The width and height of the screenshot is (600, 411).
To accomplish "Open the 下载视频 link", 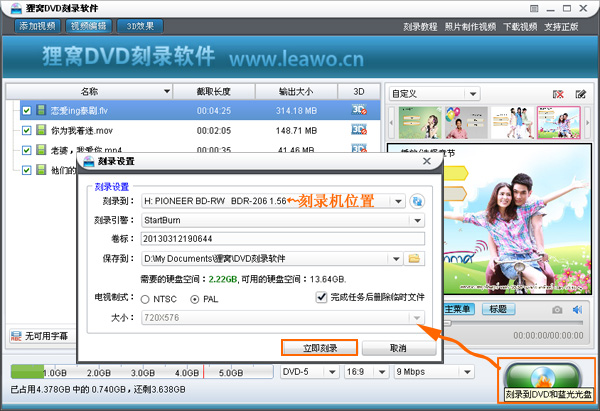I will [x=520, y=27].
